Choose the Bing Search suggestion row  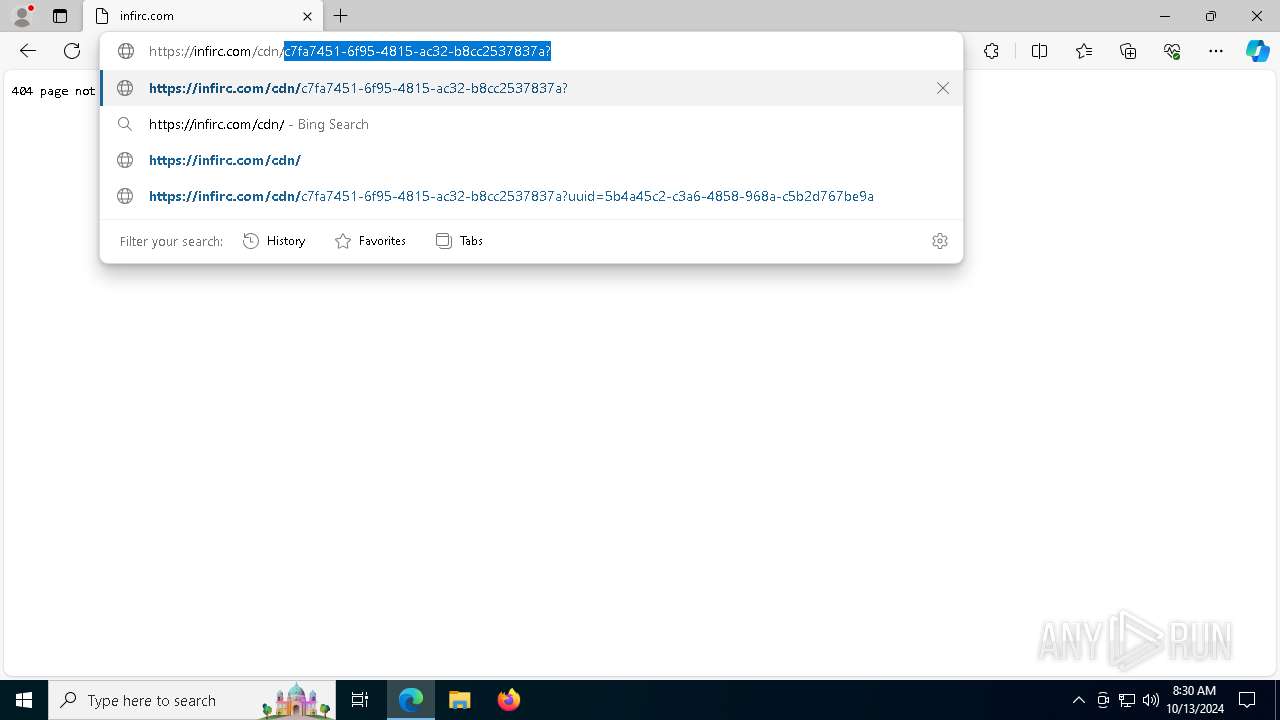[x=531, y=124]
